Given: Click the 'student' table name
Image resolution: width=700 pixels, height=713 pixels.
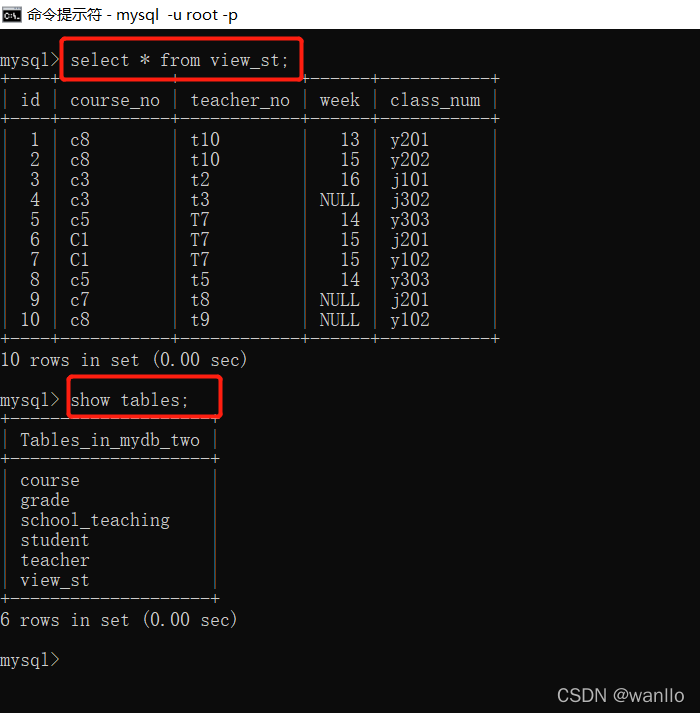Looking at the screenshot, I should pyautogui.click(x=55, y=540).
